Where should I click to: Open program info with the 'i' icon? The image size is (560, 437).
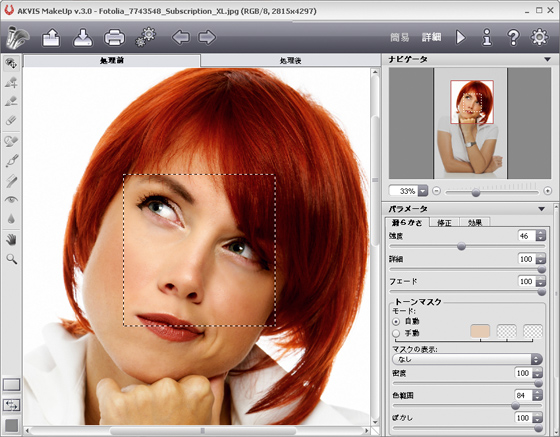(487, 37)
